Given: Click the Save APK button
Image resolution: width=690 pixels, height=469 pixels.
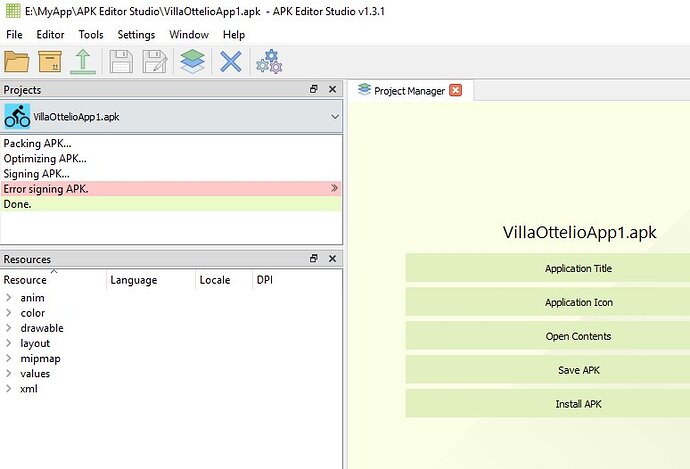Looking at the screenshot, I should coord(547,370).
